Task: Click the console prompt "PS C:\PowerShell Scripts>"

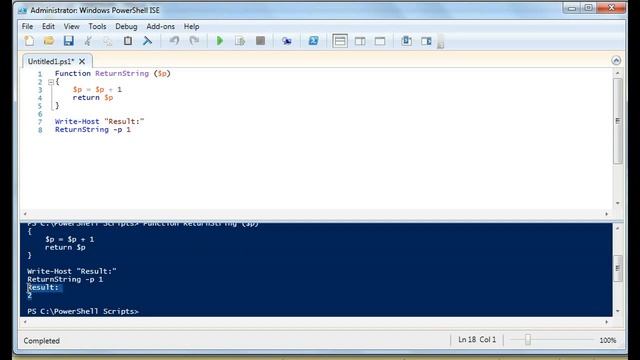Action: [83, 311]
